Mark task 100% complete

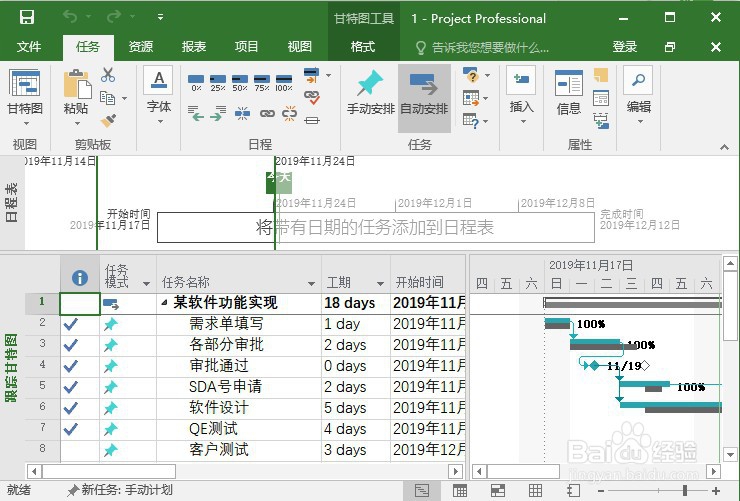(284, 83)
